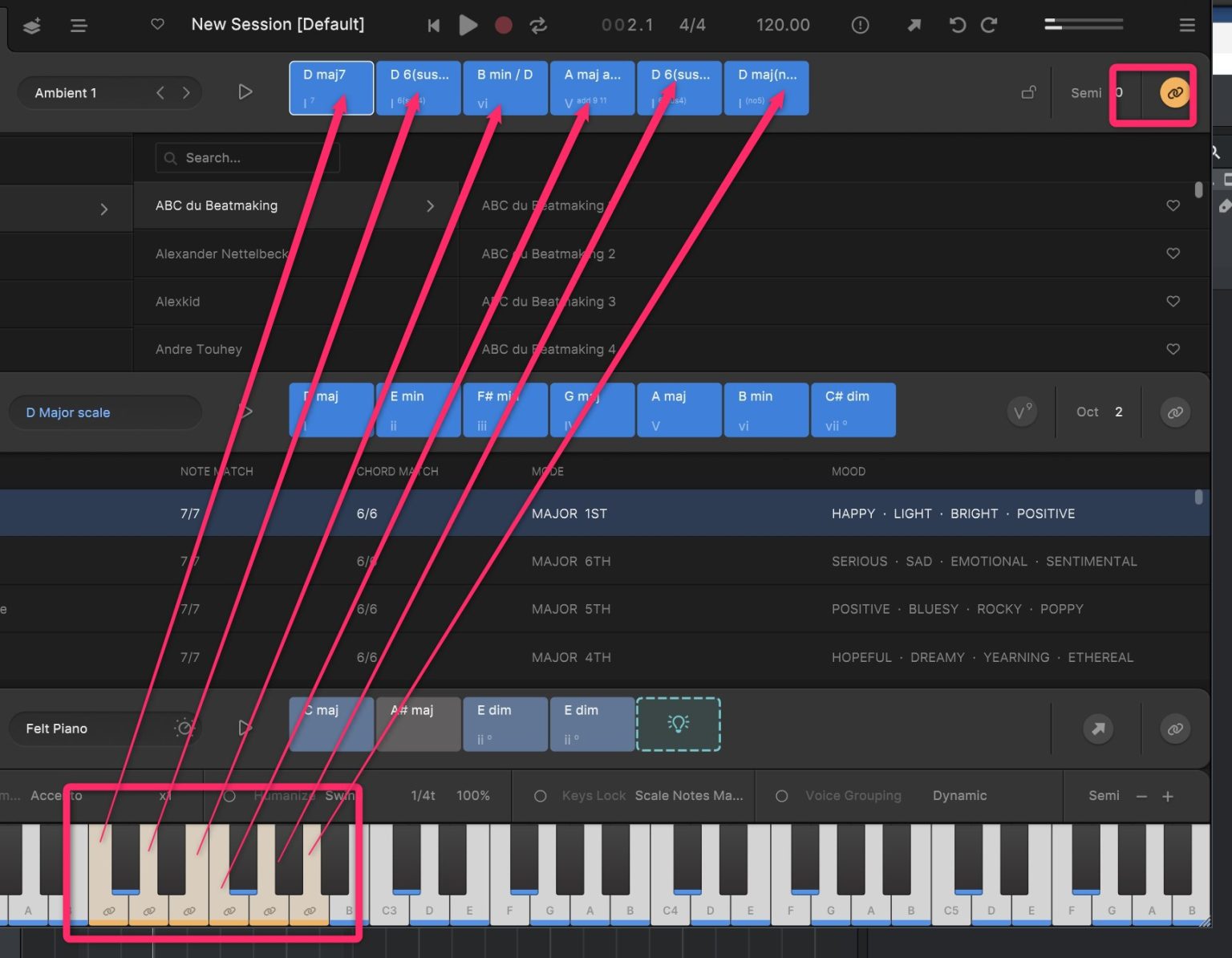Click the orange bind link icon top right
This screenshot has width=1232, height=958.
tap(1173, 92)
